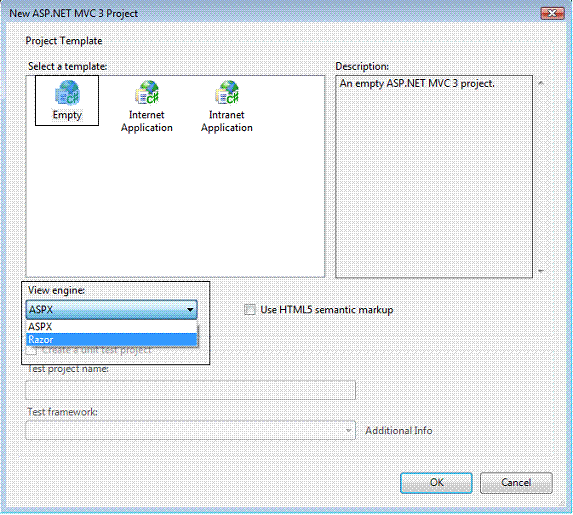Click the 'Test framework:' label
The height and width of the screenshot is (515, 573).
[x=62, y=412]
